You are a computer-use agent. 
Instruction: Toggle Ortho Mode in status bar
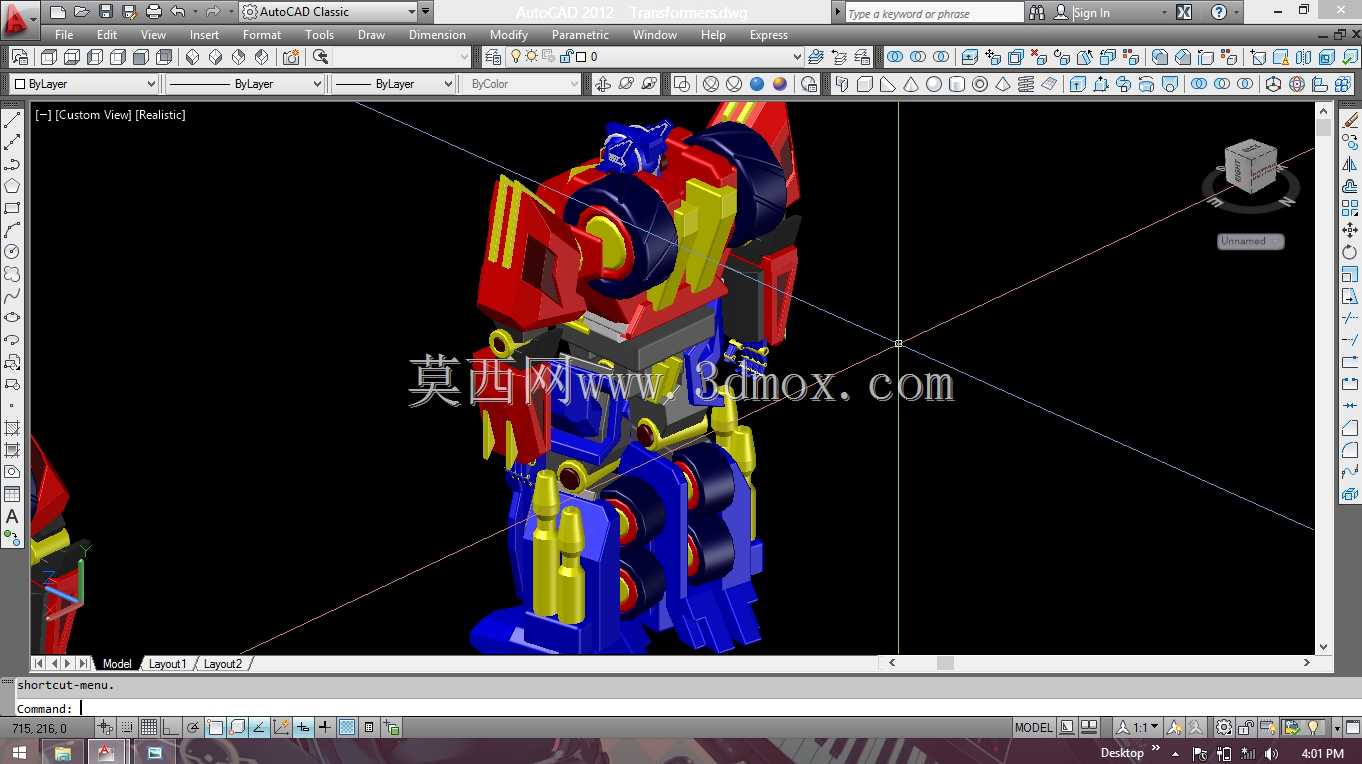(x=171, y=727)
